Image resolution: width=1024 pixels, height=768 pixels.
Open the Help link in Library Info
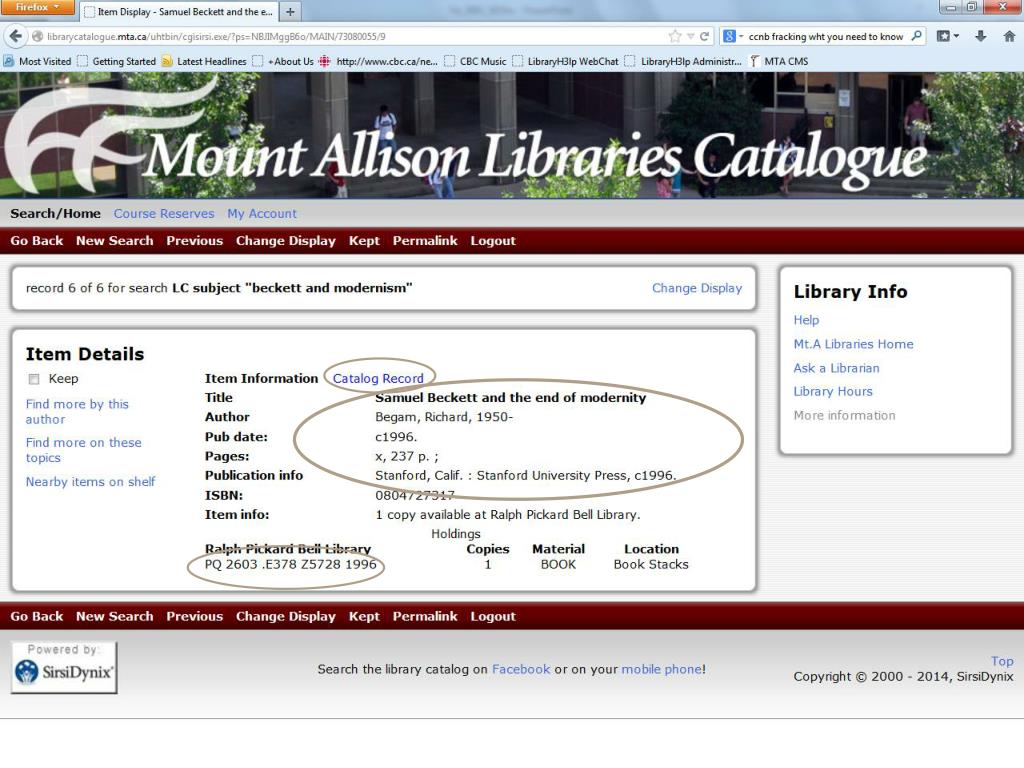(x=806, y=320)
